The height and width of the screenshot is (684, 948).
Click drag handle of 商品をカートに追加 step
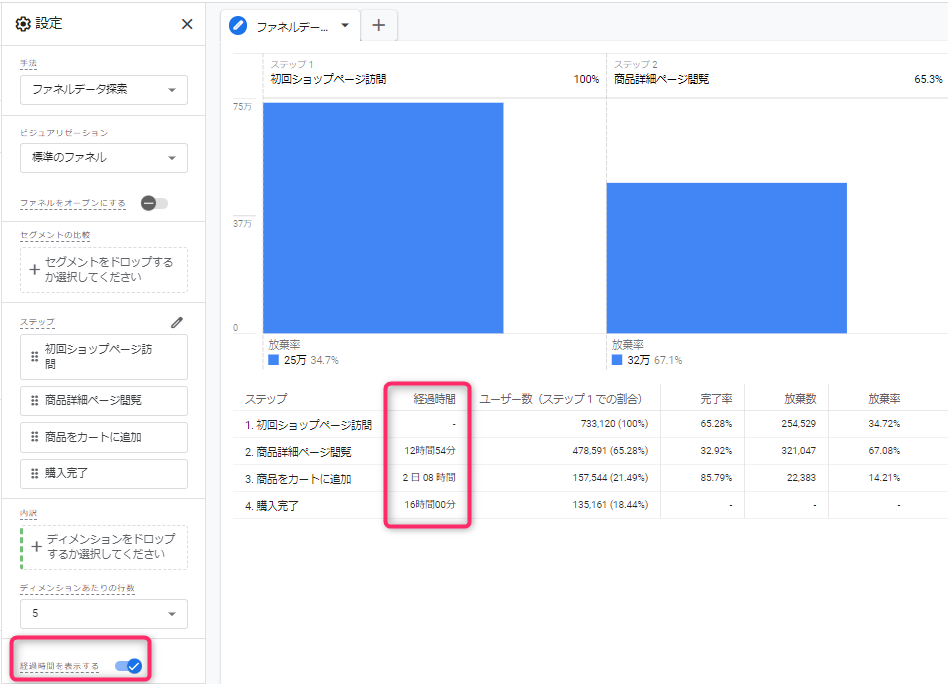pyautogui.click(x=35, y=437)
